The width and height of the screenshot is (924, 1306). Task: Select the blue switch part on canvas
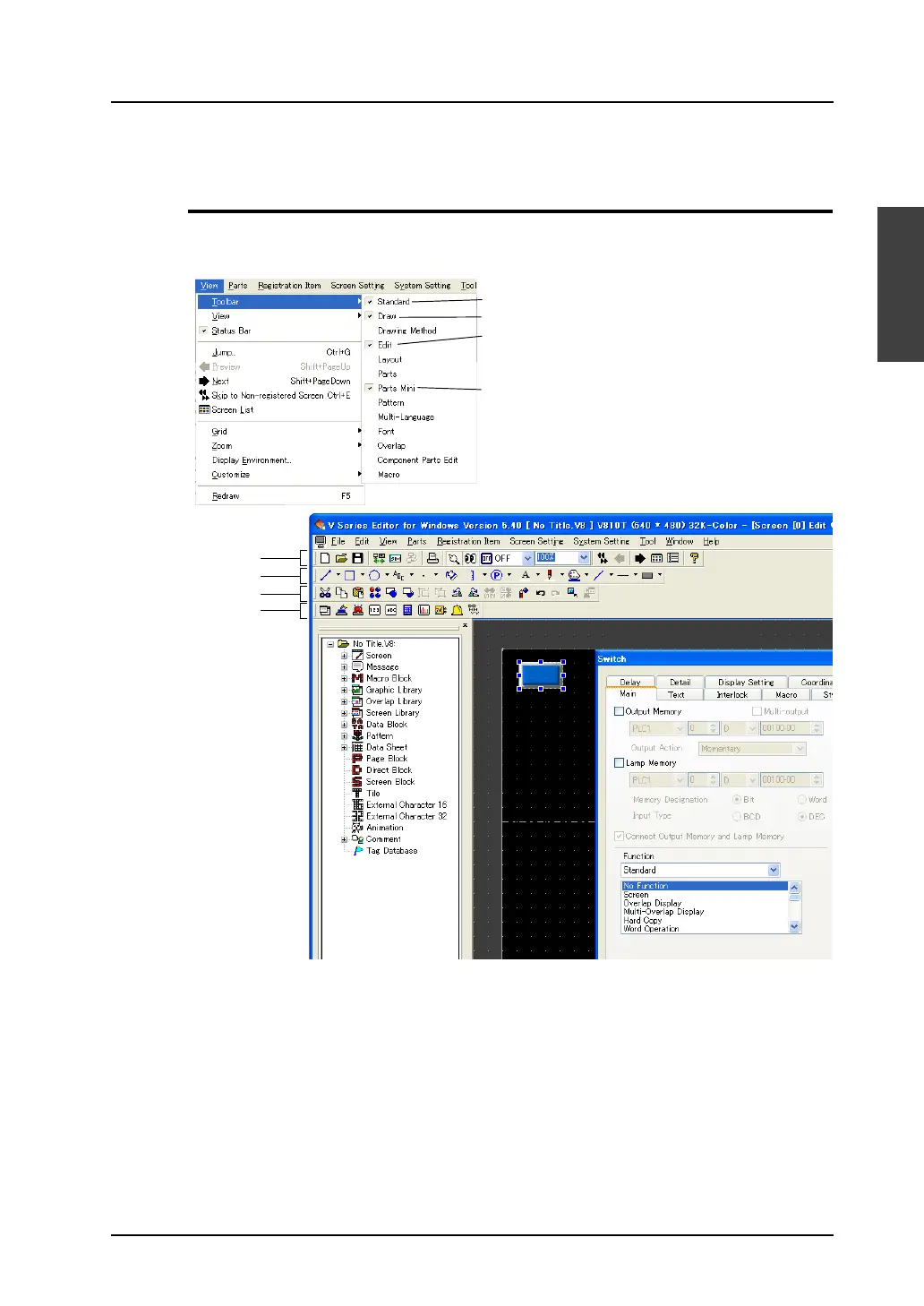[x=541, y=675]
